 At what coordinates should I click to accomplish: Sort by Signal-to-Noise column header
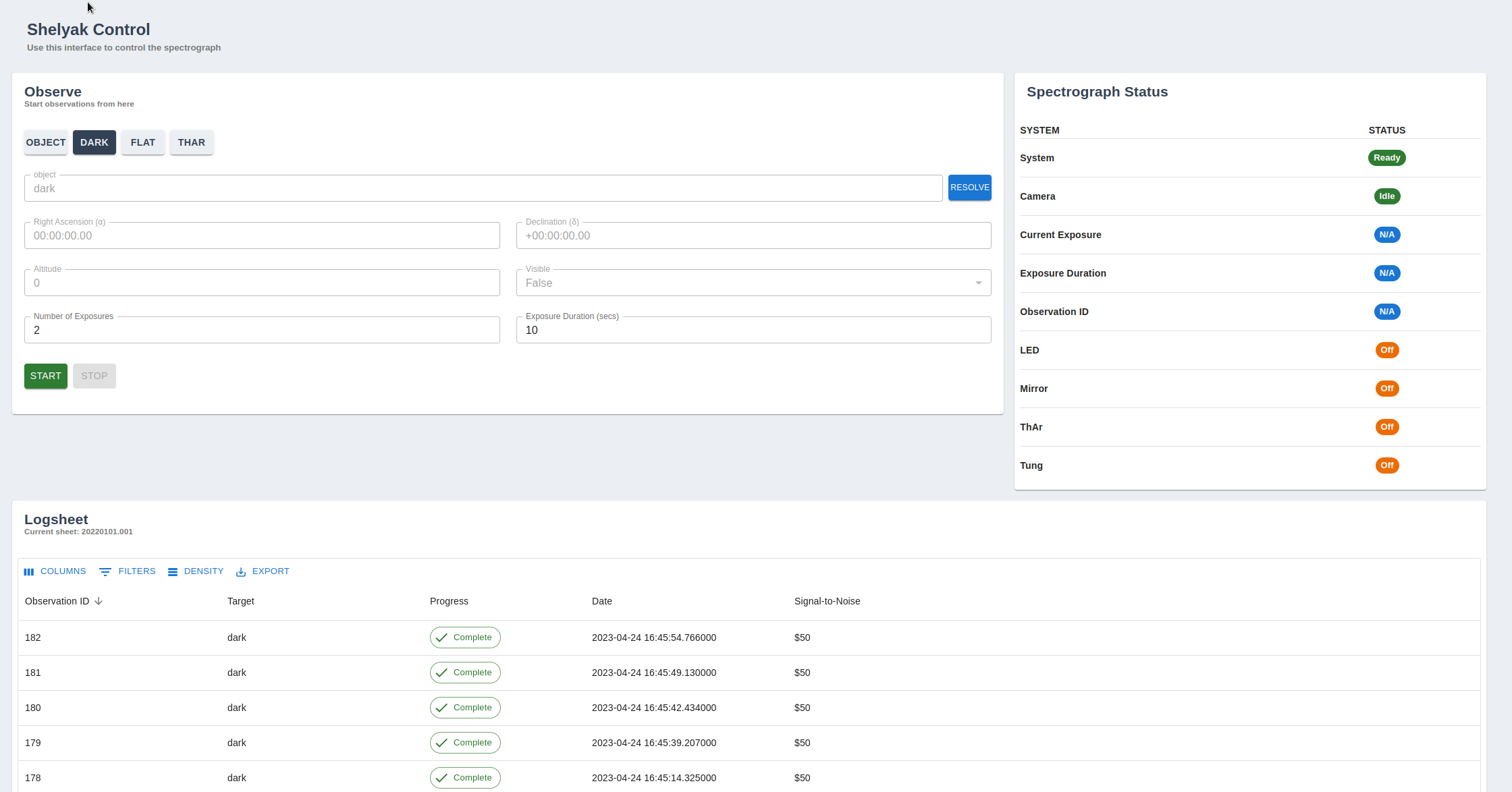[x=827, y=601]
